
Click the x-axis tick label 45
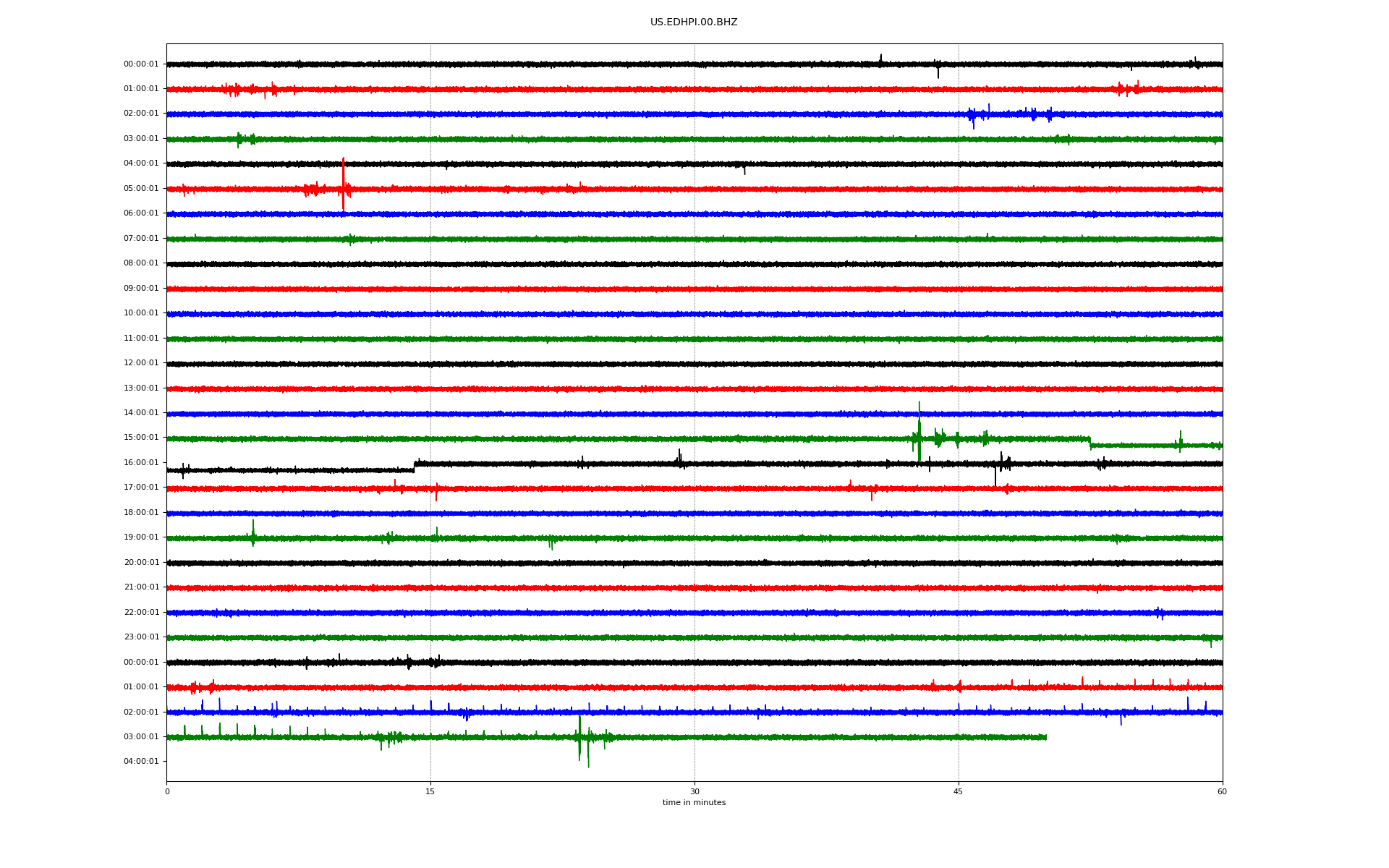pyautogui.click(x=958, y=791)
